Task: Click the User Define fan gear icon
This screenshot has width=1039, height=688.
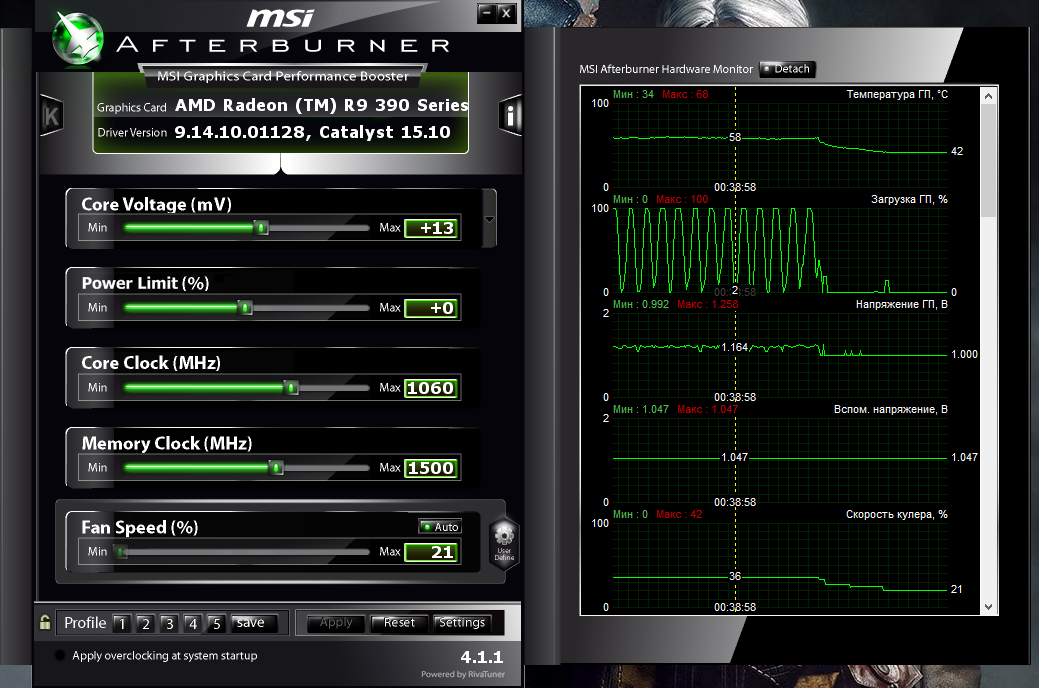Action: [x=504, y=542]
